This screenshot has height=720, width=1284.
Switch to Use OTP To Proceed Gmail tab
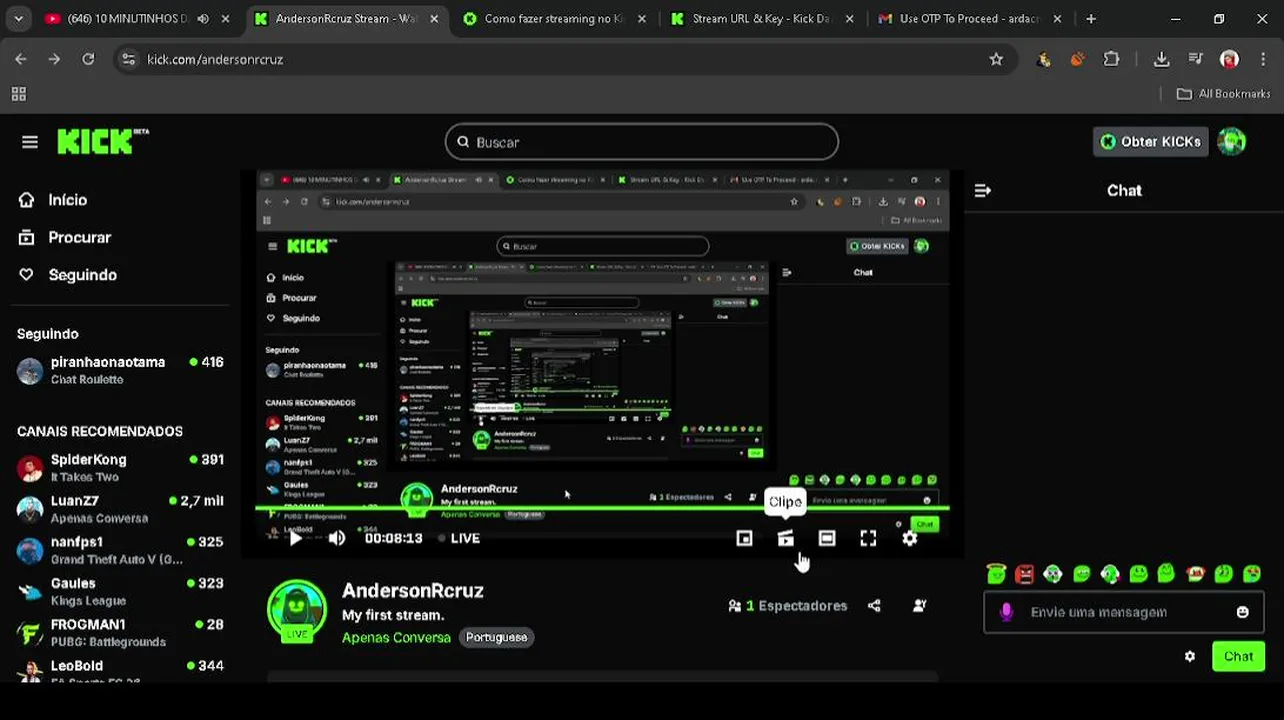point(968,19)
